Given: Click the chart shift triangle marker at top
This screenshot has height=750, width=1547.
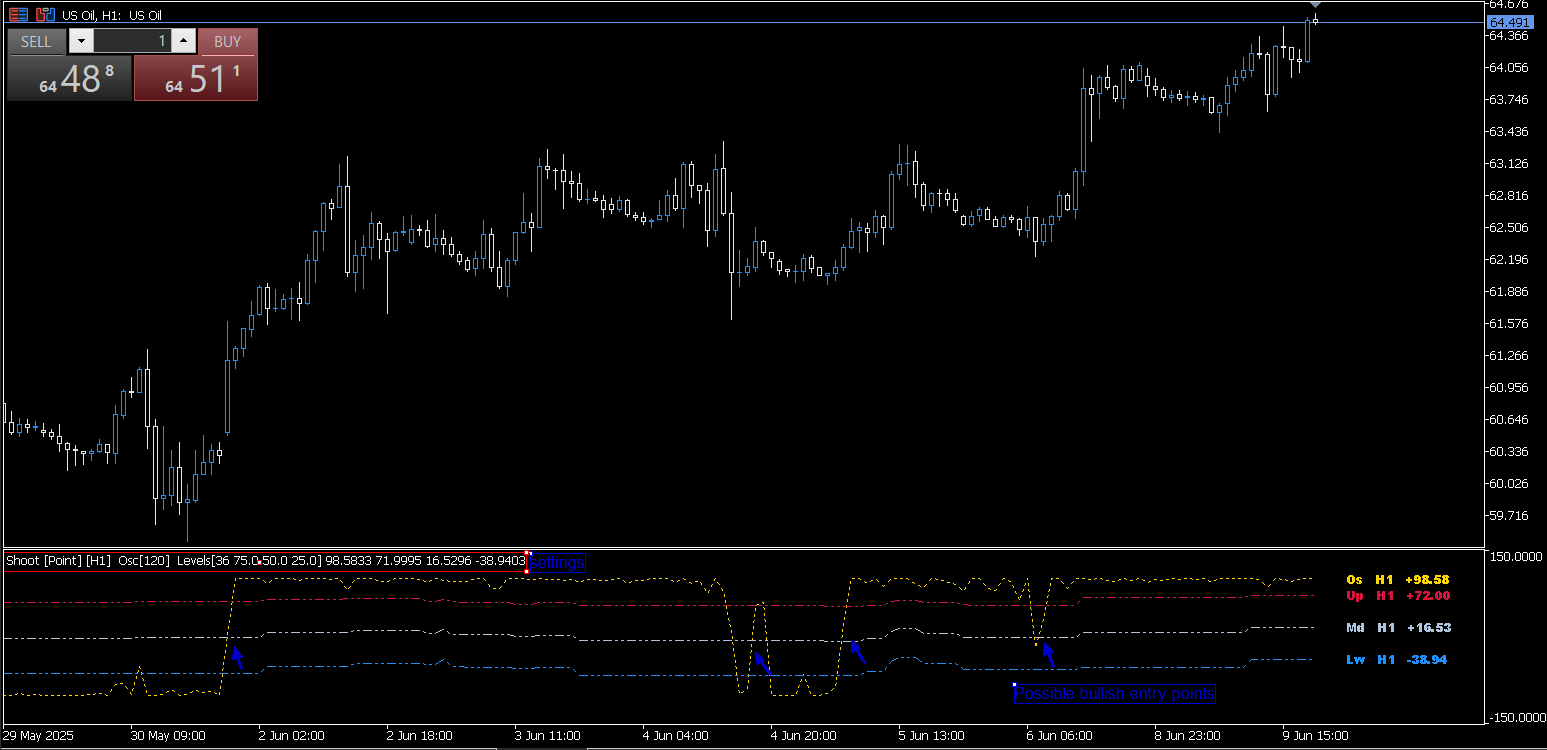Looking at the screenshot, I should (x=1315, y=6).
